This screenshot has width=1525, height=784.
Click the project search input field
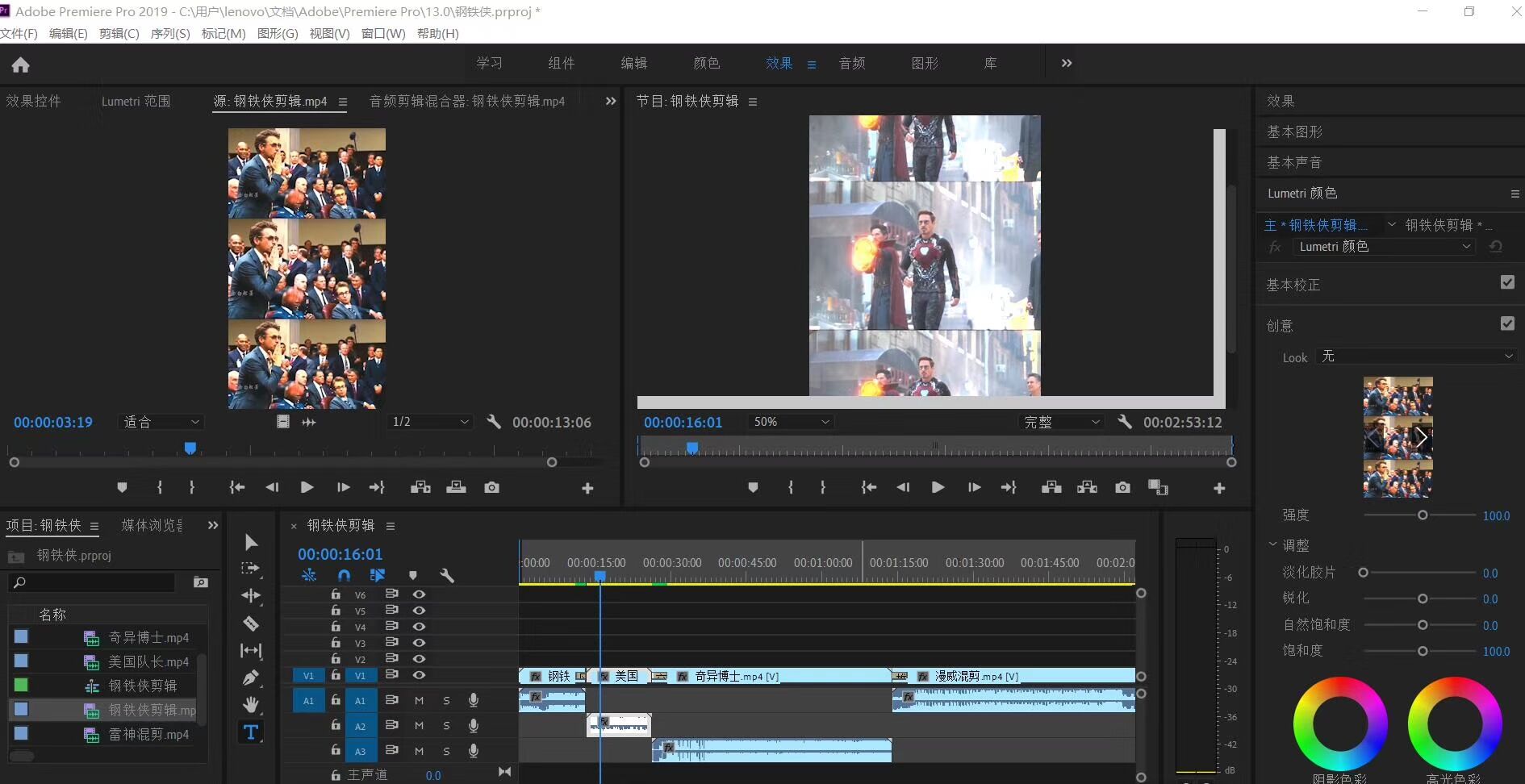(91, 582)
